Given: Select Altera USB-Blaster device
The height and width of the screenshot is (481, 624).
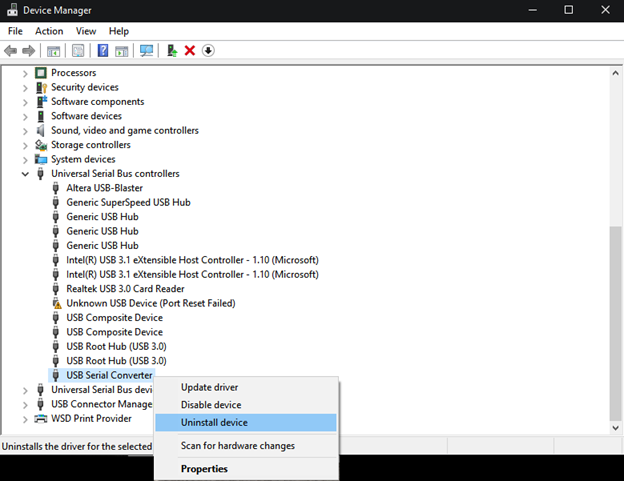Looking at the screenshot, I should point(104,188).
